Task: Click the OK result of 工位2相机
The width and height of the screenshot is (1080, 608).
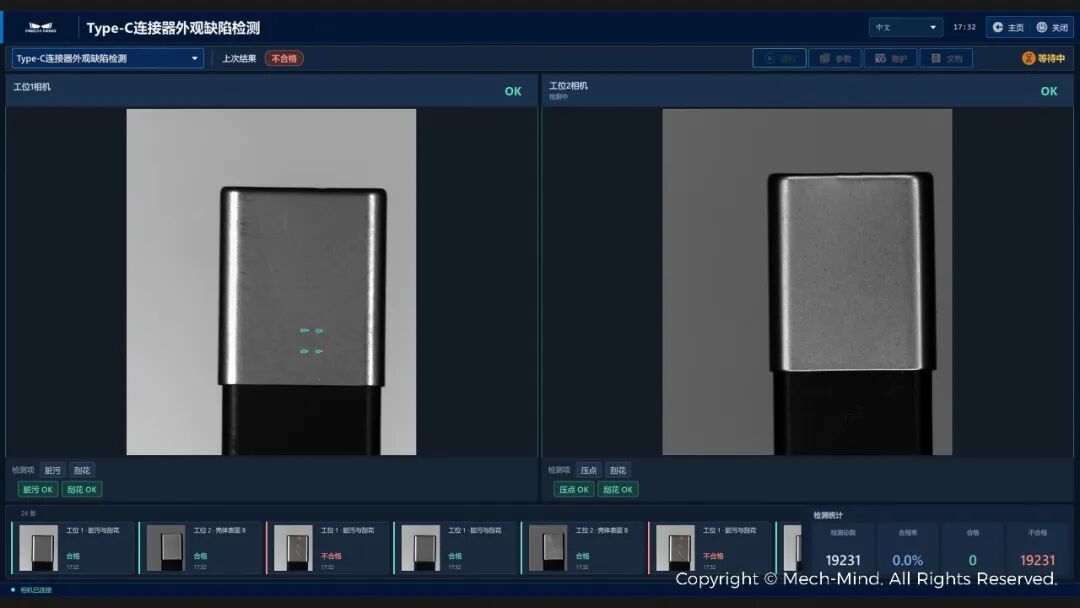Action: coord(1049,91)
